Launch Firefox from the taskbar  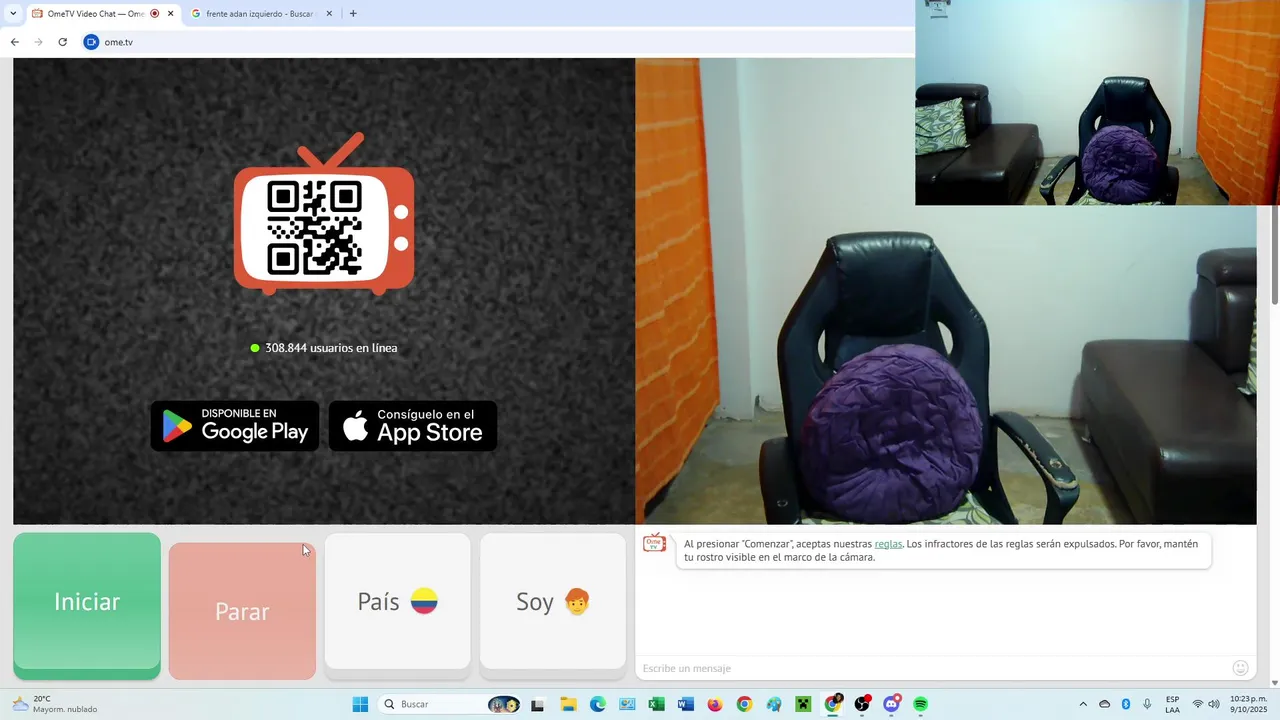click(714, 704)
